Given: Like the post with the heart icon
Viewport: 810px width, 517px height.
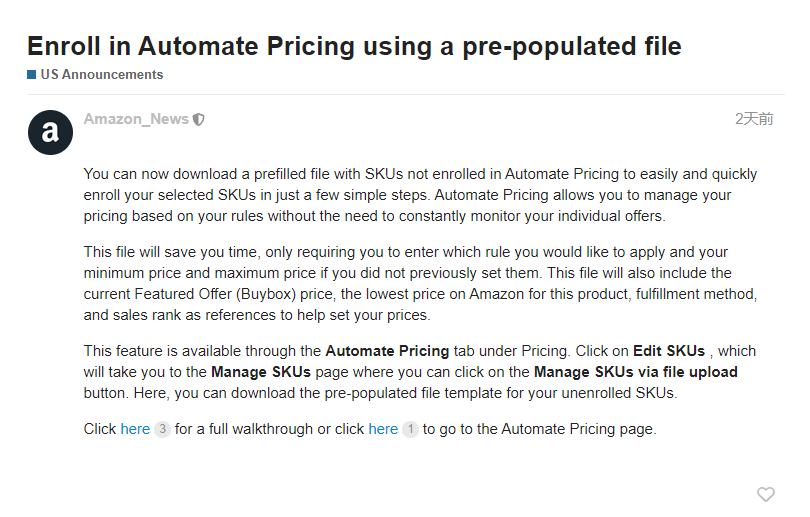Looking at the screenshot, I should (x=765, y=494).
